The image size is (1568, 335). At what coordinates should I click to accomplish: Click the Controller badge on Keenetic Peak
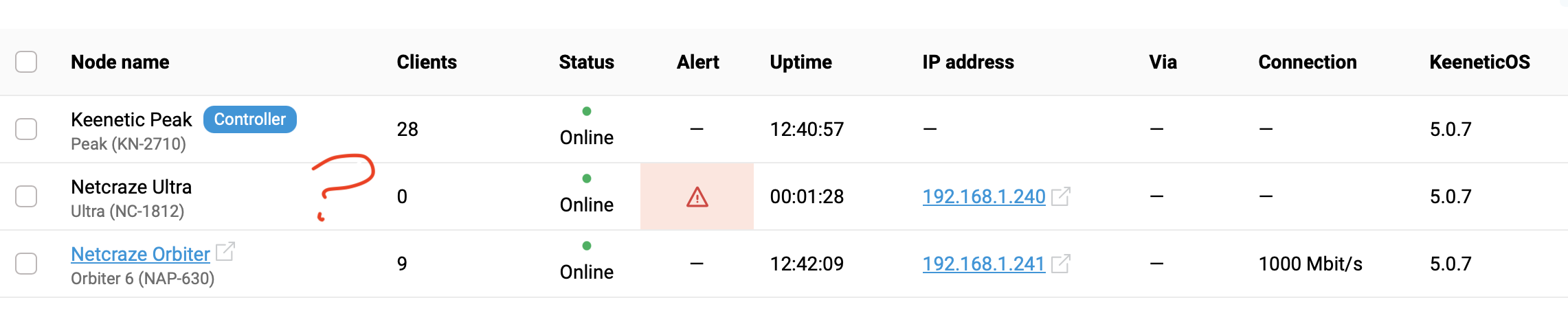(x=249, y=119)
